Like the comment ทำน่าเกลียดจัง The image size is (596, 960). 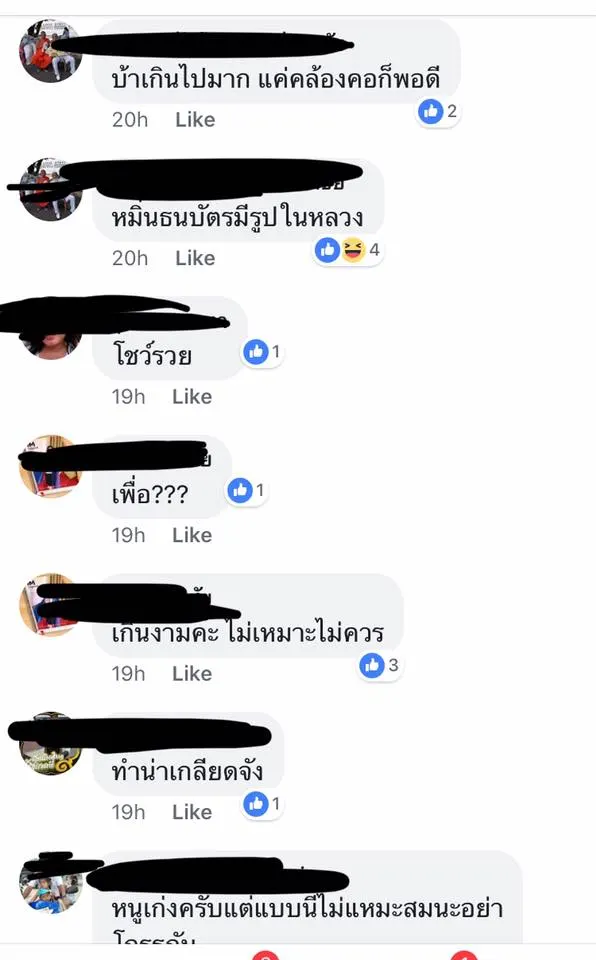click(192, 812)
